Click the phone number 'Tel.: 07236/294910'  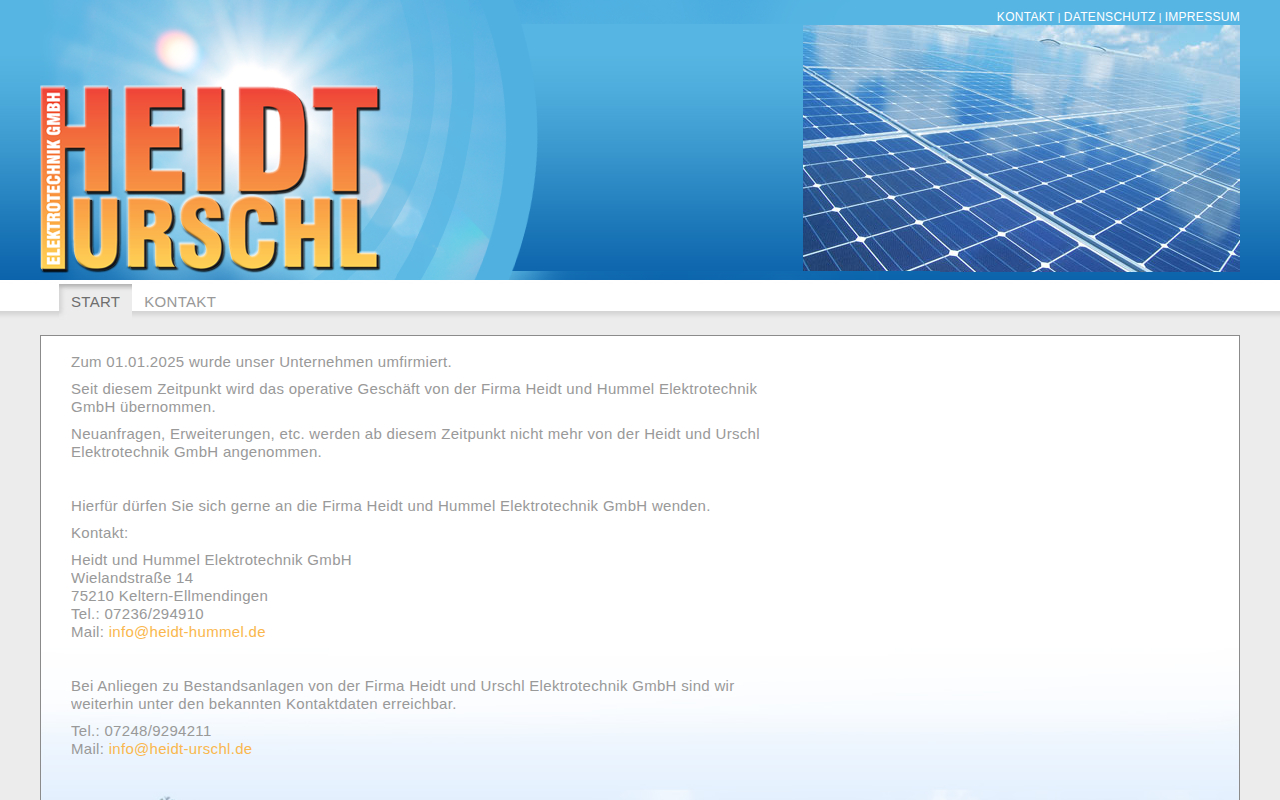coord(137,614)
